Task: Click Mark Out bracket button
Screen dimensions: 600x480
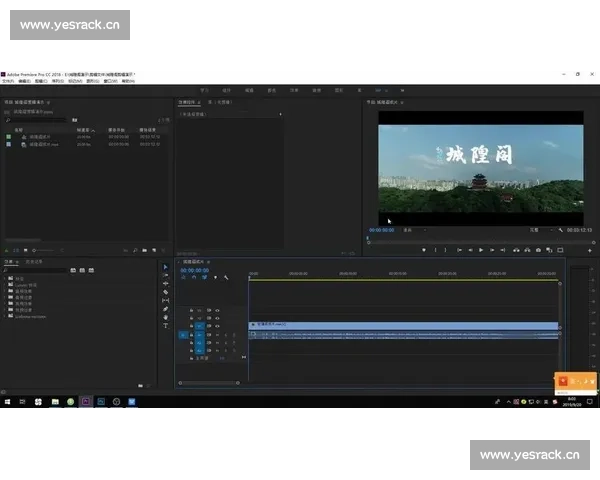Action: [x=445, y=250]
